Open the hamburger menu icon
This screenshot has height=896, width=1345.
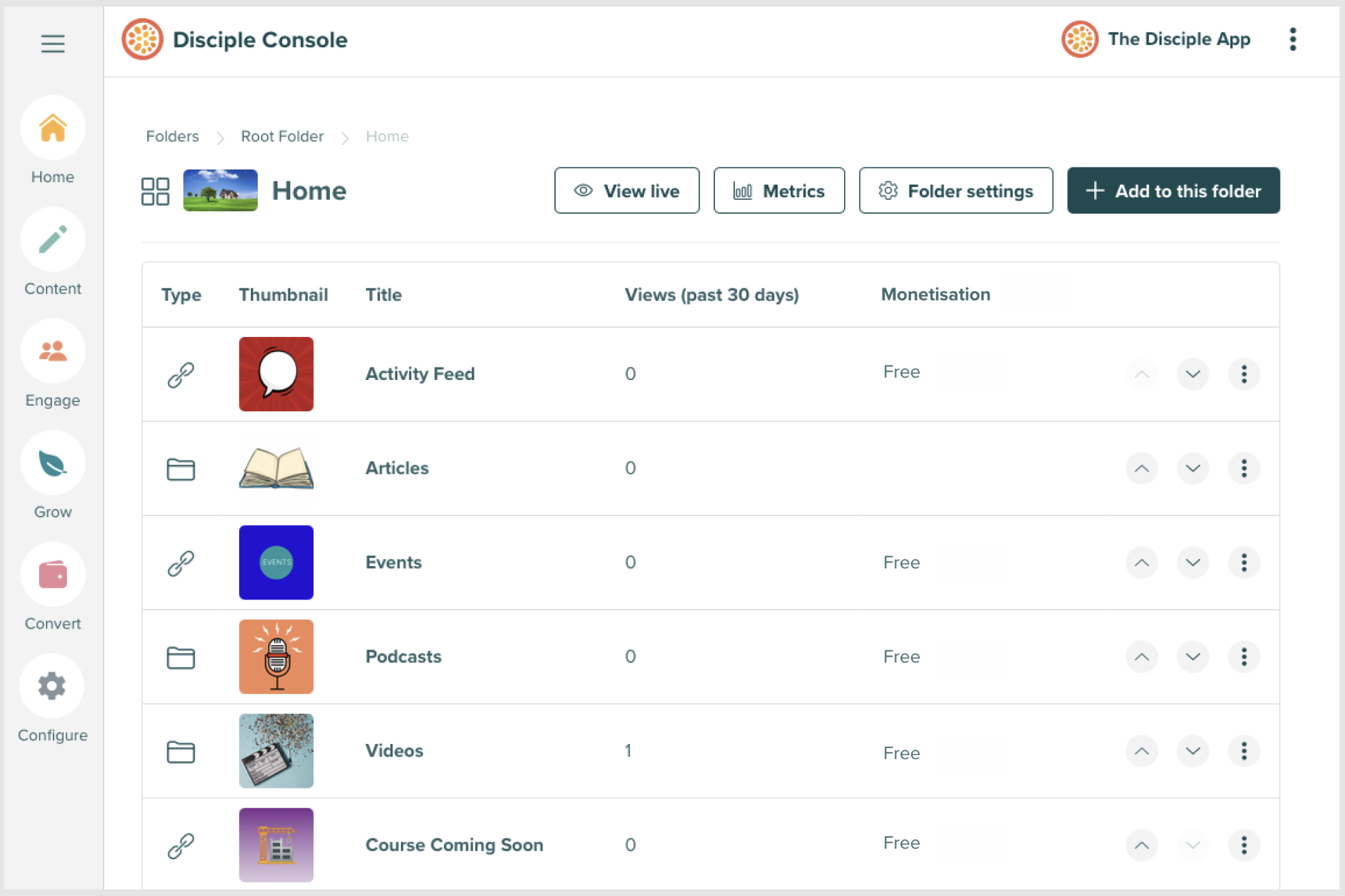pyautogui.click(x=53, y=44)
